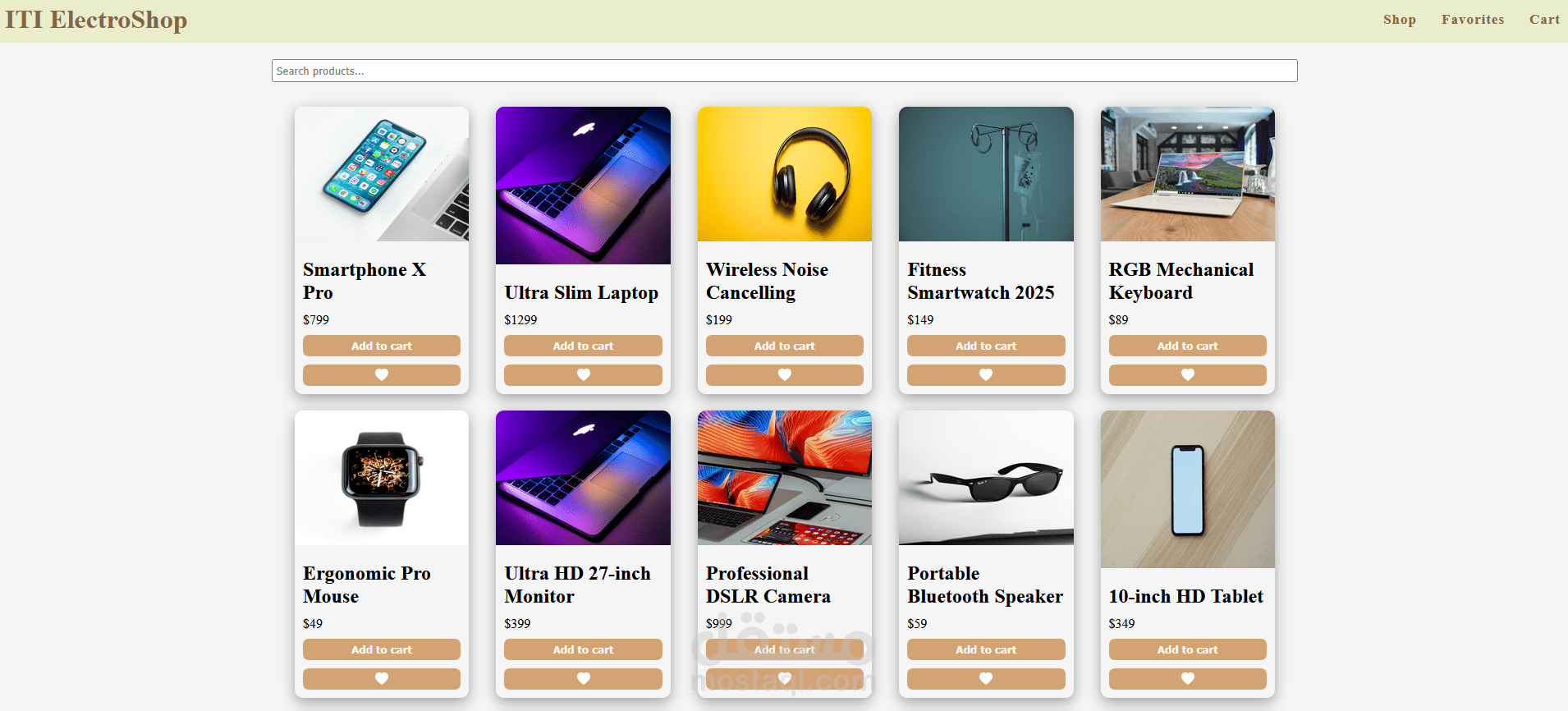
Task: Add 10-inch HD Tablet to cart
Action: tap(1188, 649)
